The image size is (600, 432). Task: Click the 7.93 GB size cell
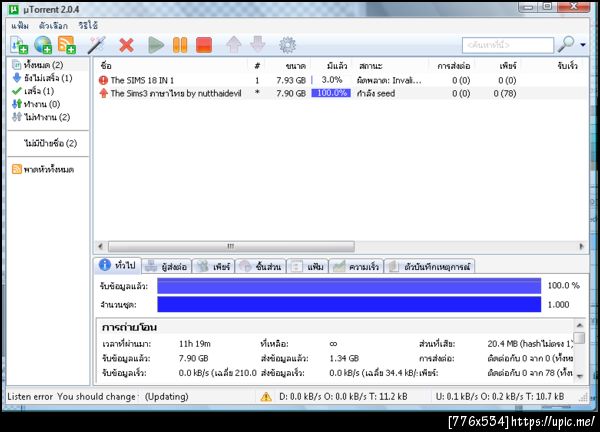[x=291, y=80]
